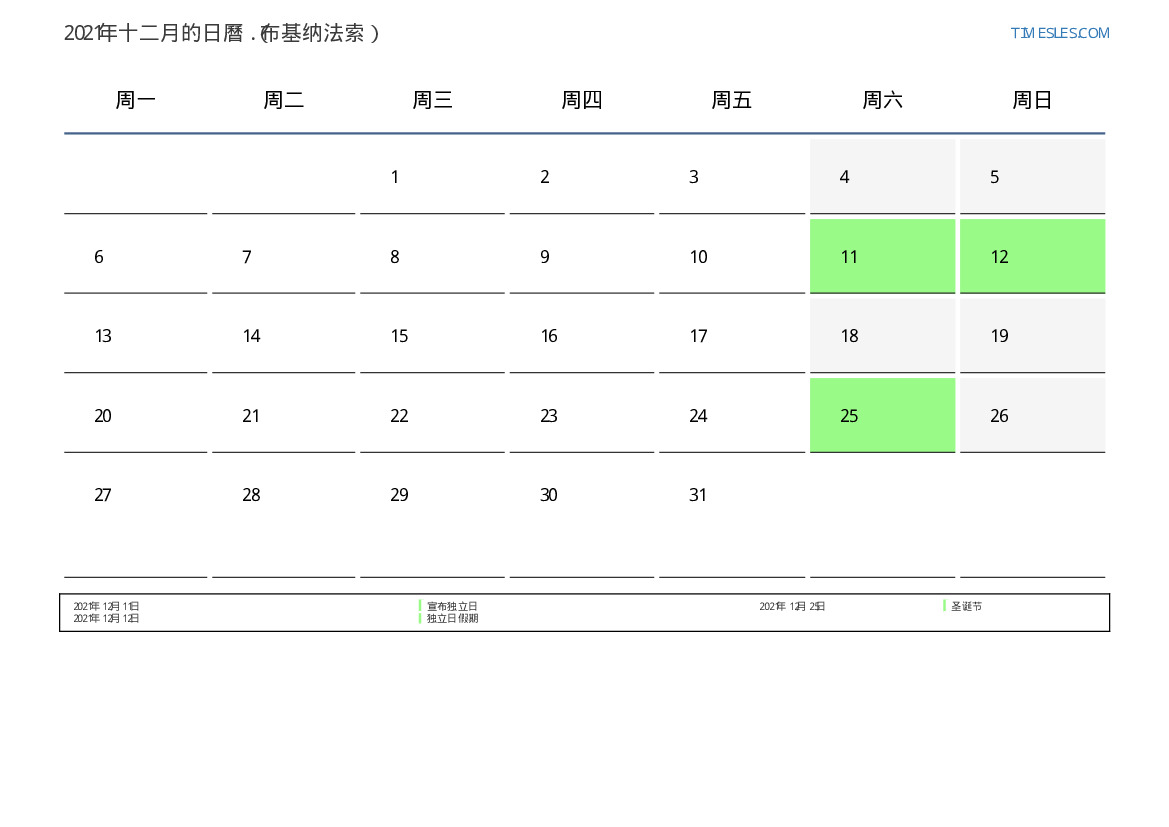Screen dimensions: 1169x827
Task: Select the green December 11 holiday cell
Action: (882, 256)
